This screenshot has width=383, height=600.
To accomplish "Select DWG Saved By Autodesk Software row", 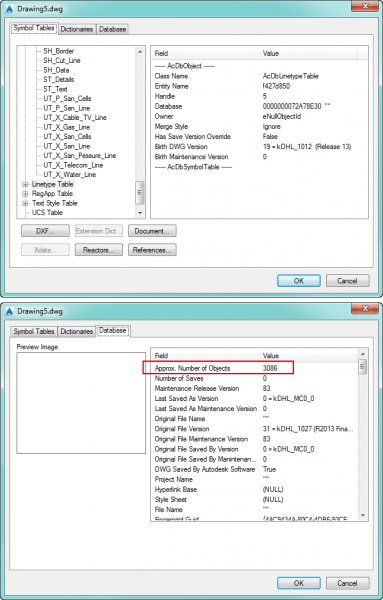I will [x=254, y=469].
